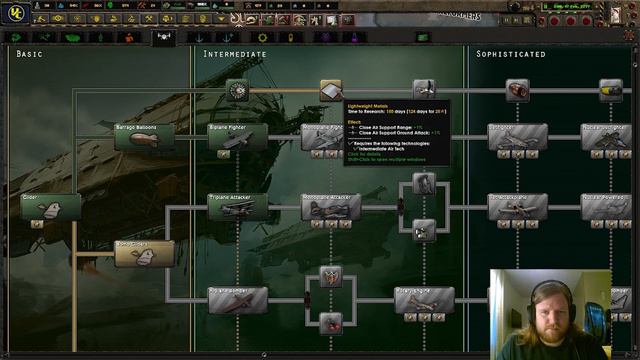Image resolution: width=640 pixels, height=360 pixels.
Task: Switch to the orange figure research tab
Action: click(129, 38)
